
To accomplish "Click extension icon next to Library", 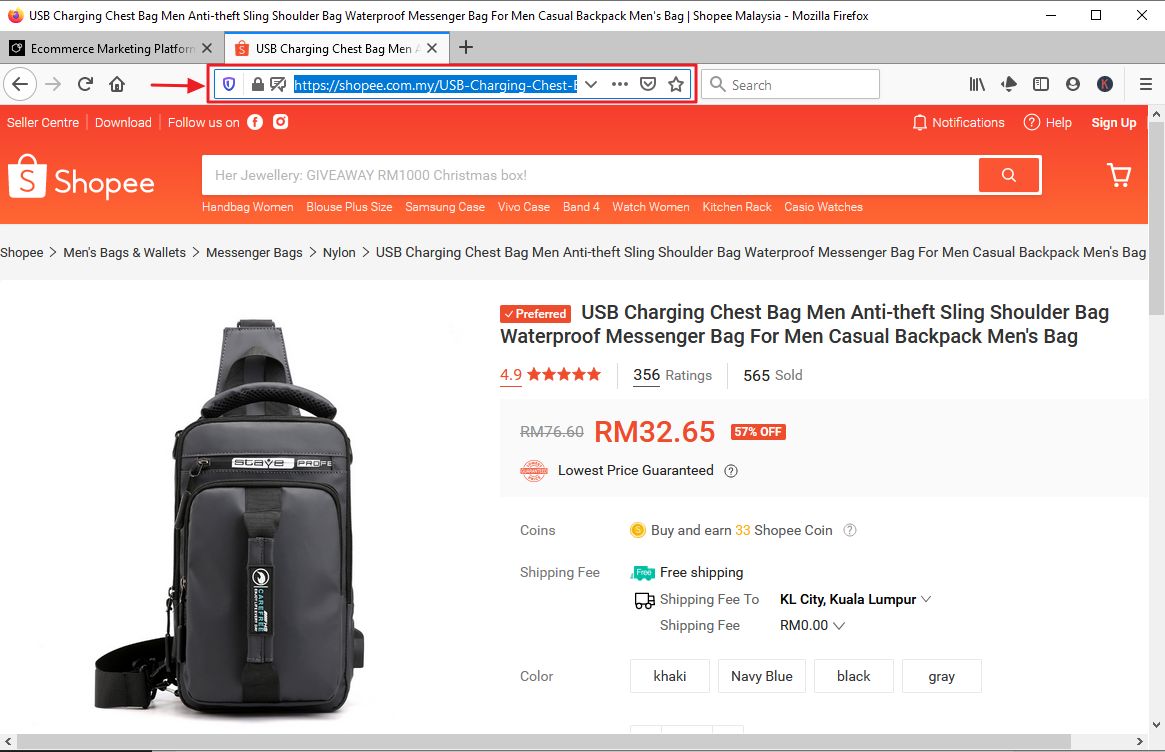I will 1009,85.
